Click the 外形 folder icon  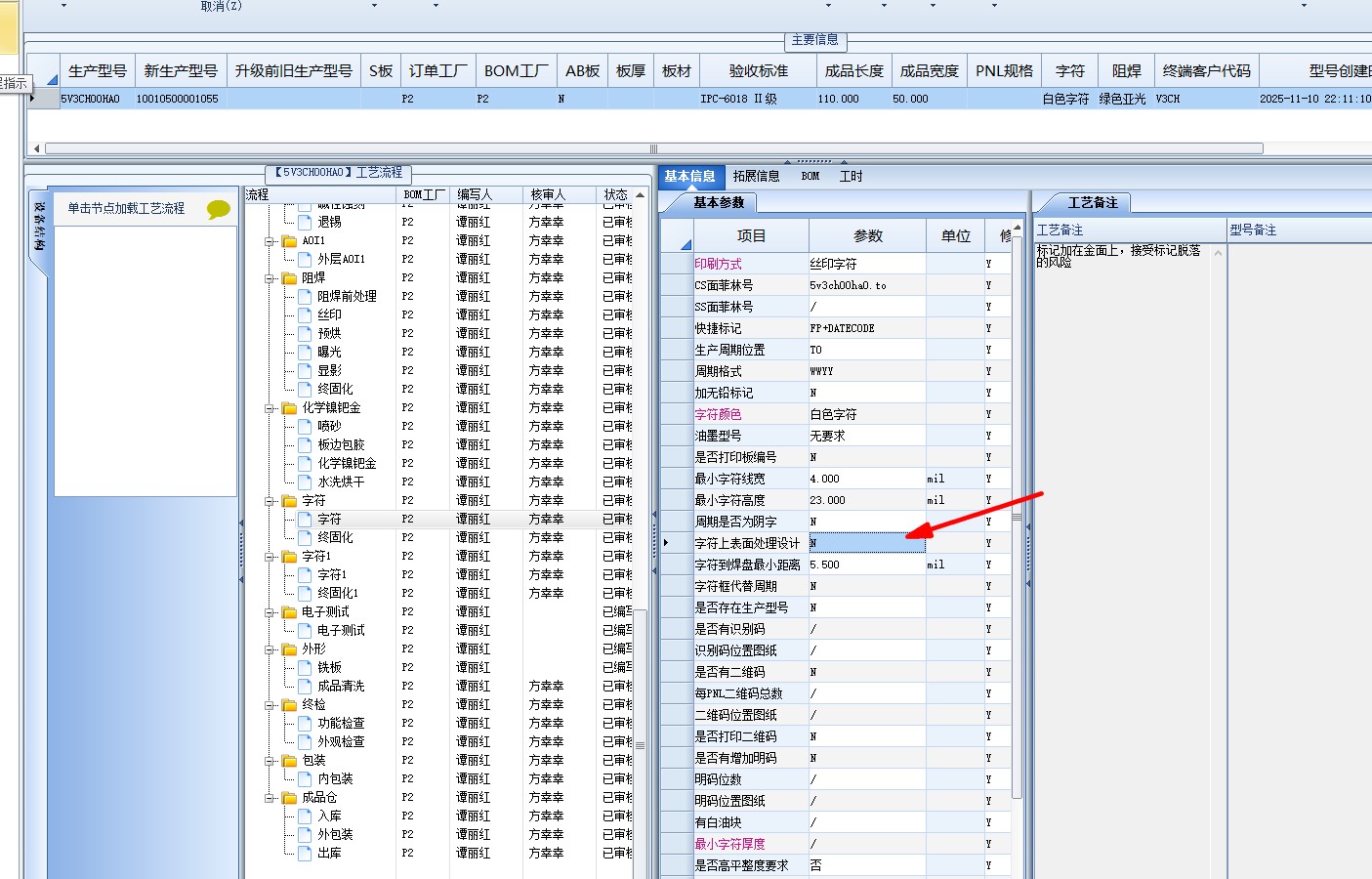point(289,649)
